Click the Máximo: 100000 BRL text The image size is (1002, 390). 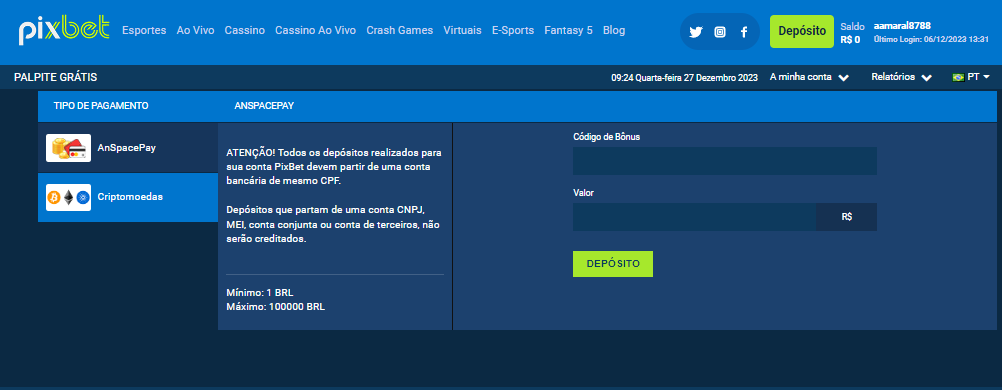tap(275, 307)
